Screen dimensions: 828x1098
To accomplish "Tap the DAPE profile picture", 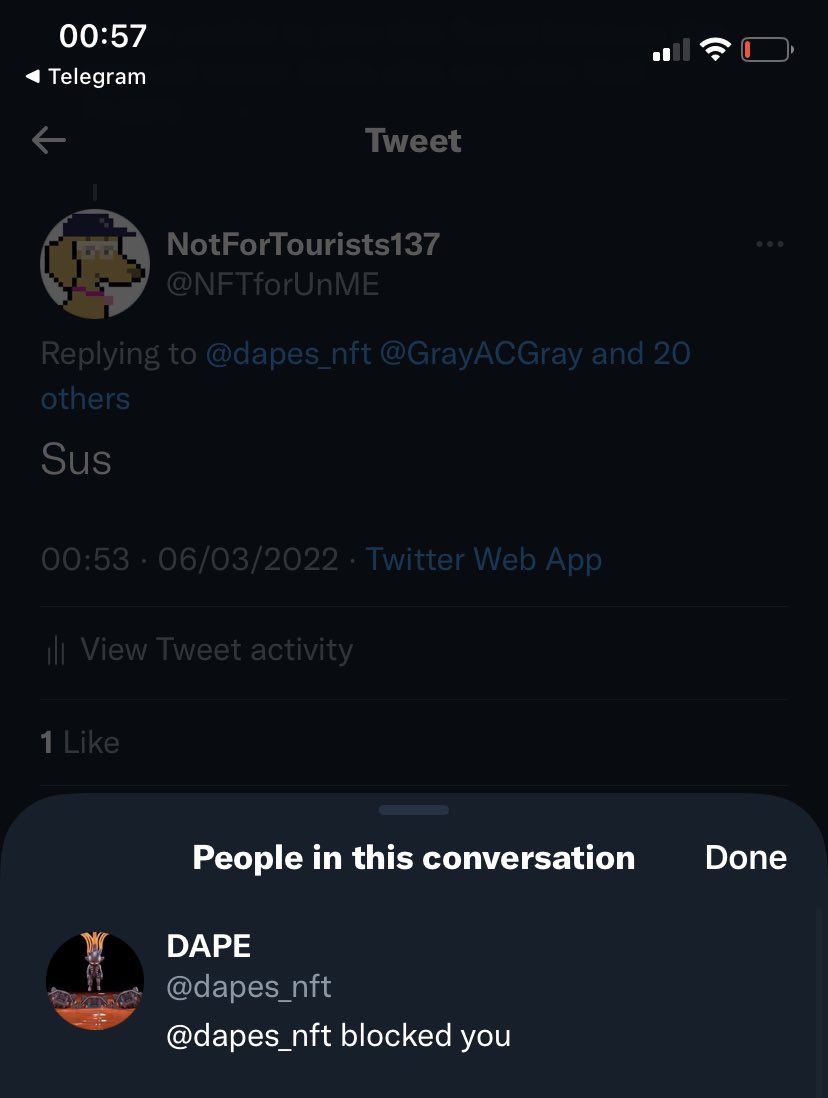I will click(x=95, y=981).
